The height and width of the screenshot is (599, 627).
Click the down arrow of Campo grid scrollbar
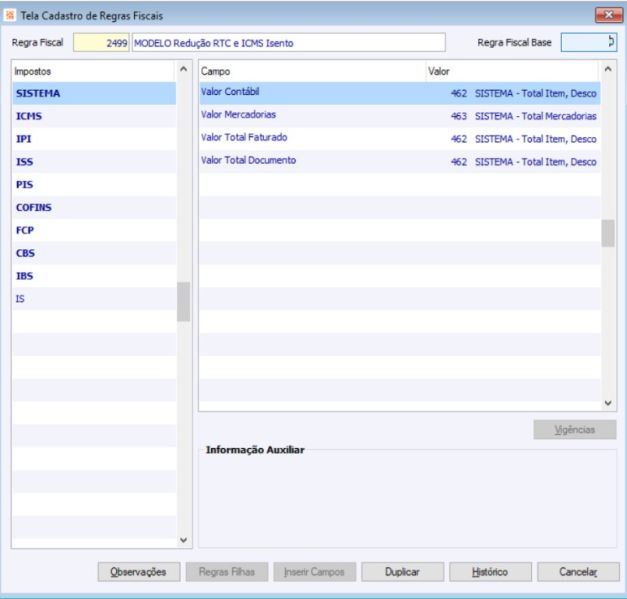pos(608,403)
